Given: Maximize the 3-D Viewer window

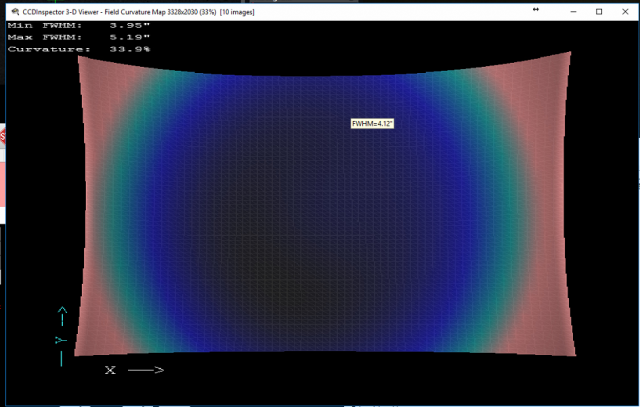Looking at the screenshot, I should coord(599,12).
